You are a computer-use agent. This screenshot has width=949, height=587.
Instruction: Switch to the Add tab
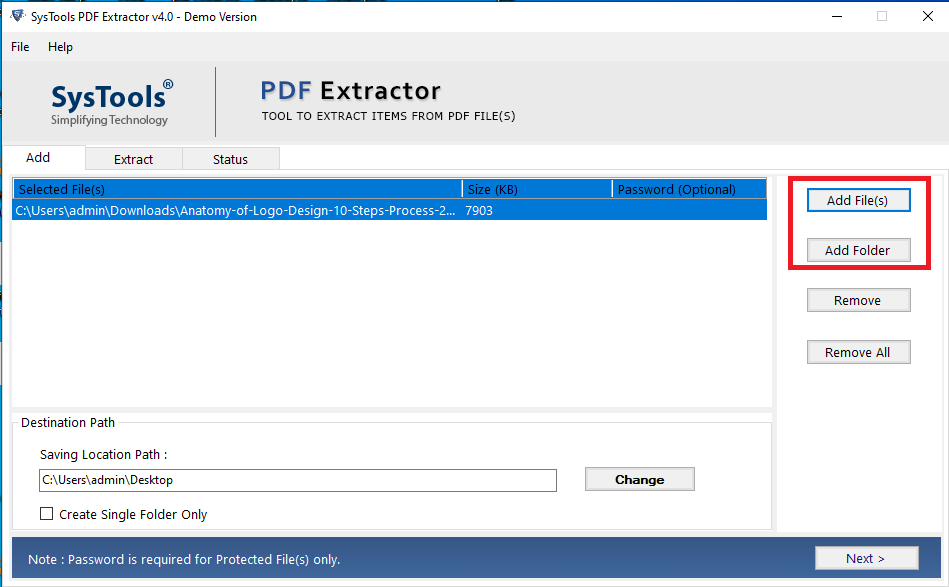pyautogui.click(x=44, y=157)
